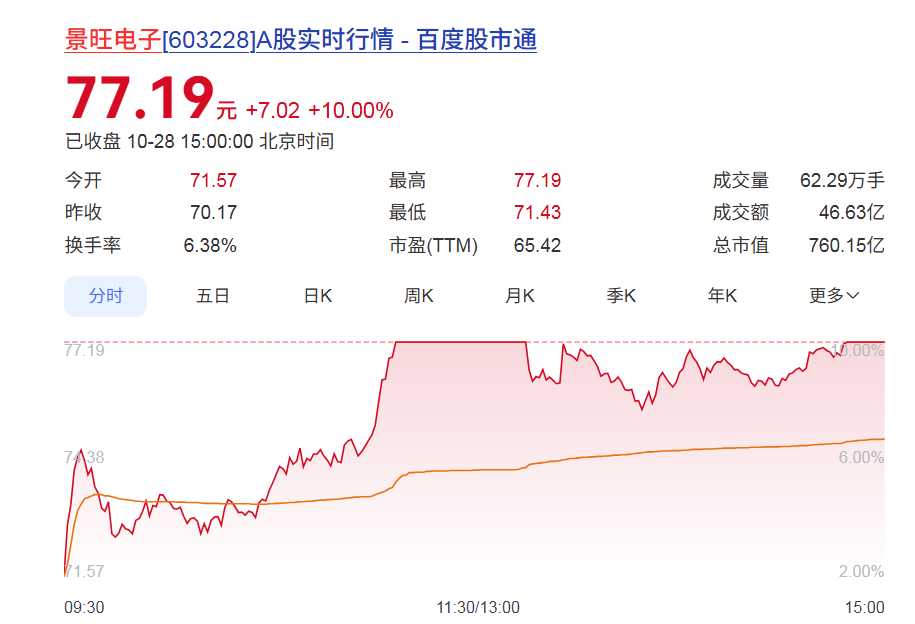Click the large 77.19 current price

(x=140, y=100)
